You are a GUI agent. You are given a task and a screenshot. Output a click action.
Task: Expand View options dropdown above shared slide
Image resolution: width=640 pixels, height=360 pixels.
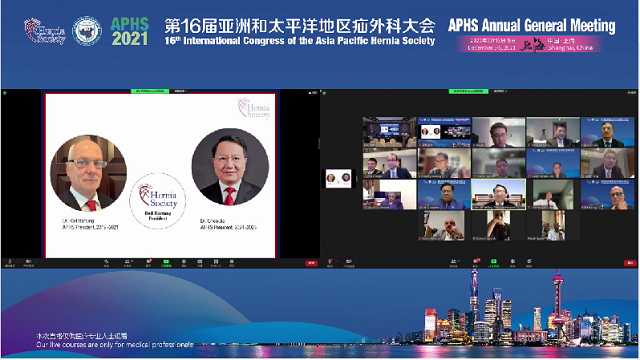click(x=180, y=91)
